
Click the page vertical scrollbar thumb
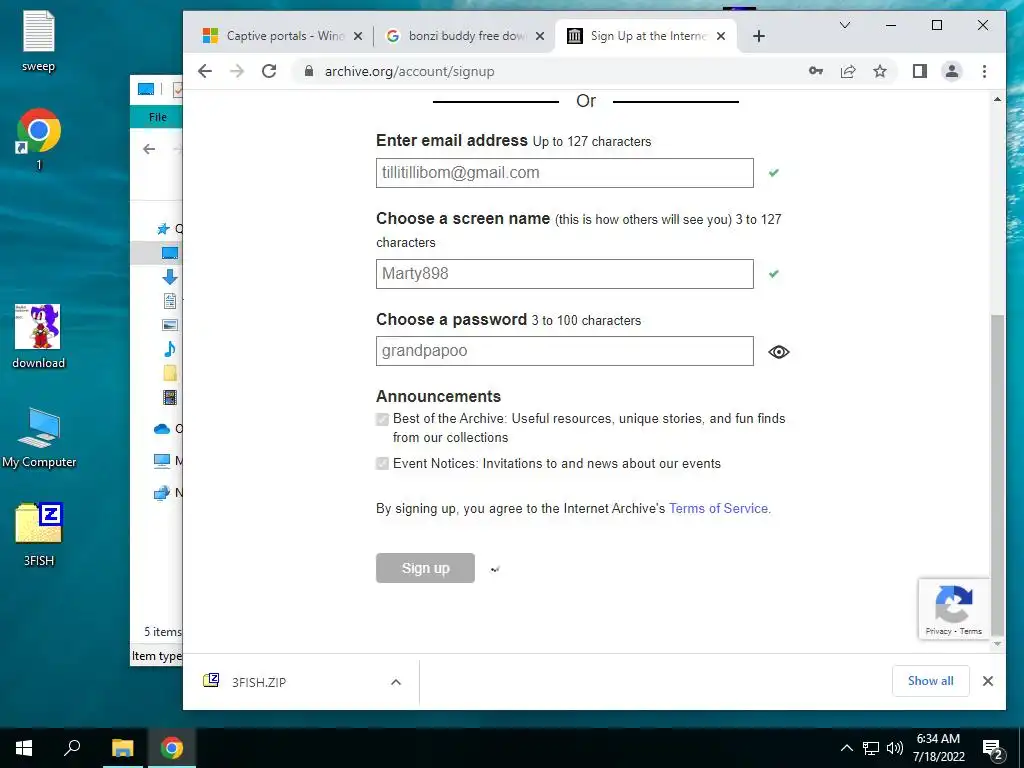click(x=997, y=474)
